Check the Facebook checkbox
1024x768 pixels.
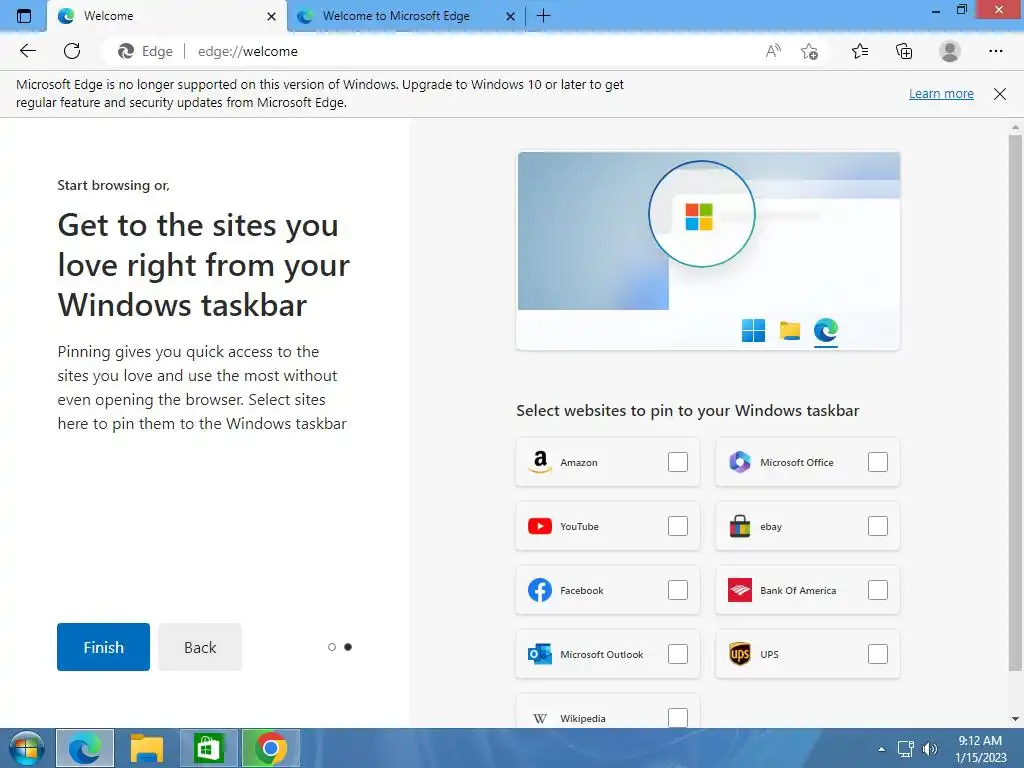click(x=678, y=590)
